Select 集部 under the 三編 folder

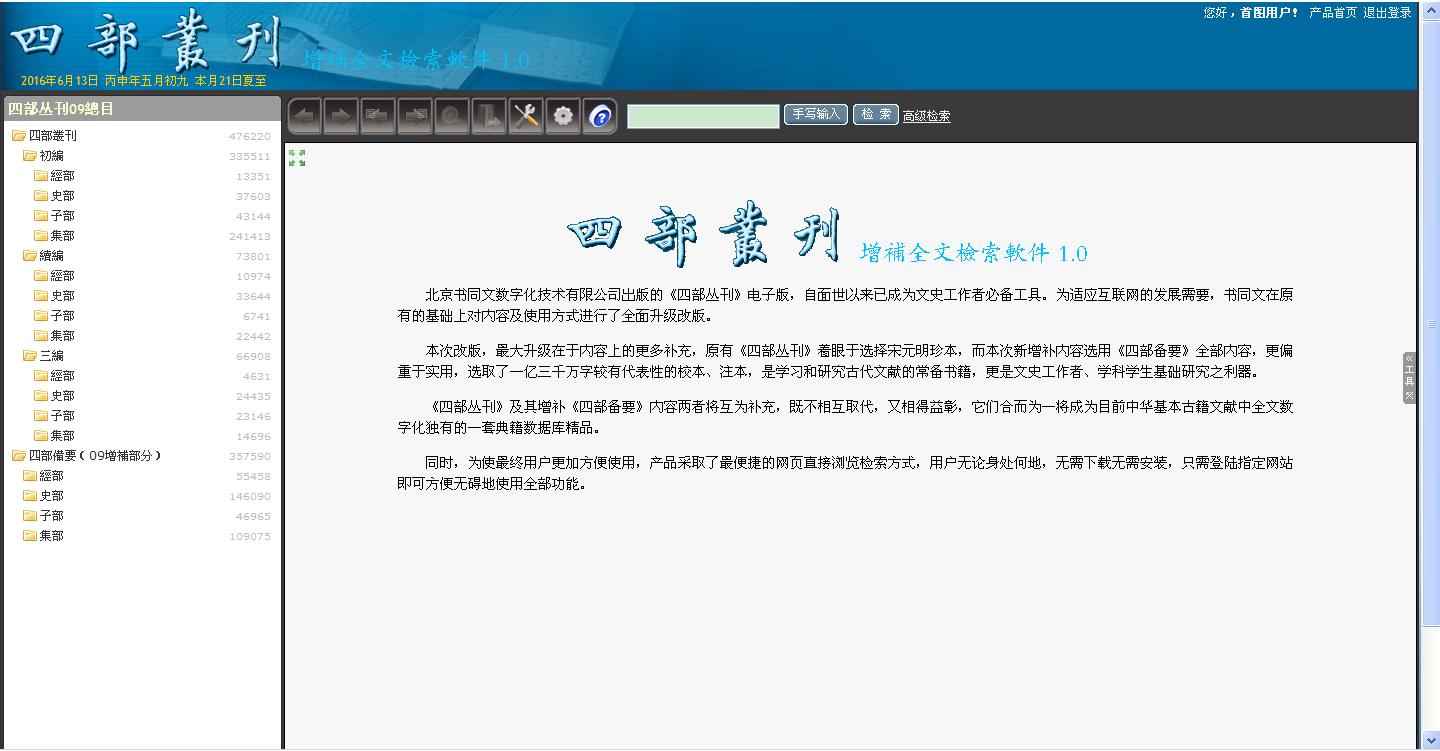pyautogui.click(x=62, y=436)
